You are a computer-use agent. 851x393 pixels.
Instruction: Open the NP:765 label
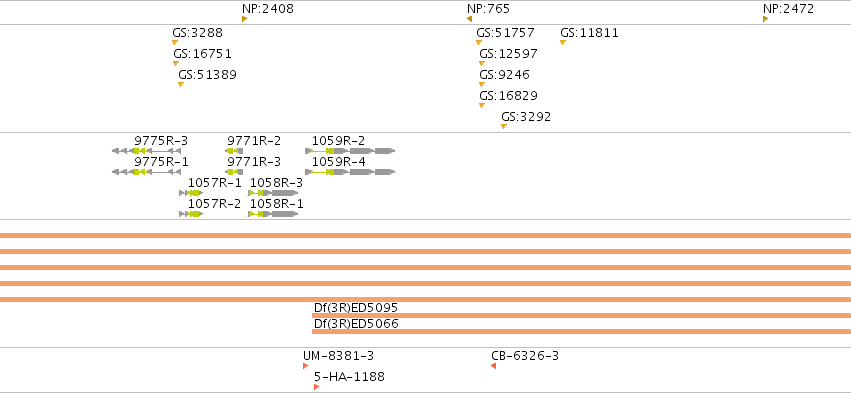pyautogui.click(x=488, y=9)
